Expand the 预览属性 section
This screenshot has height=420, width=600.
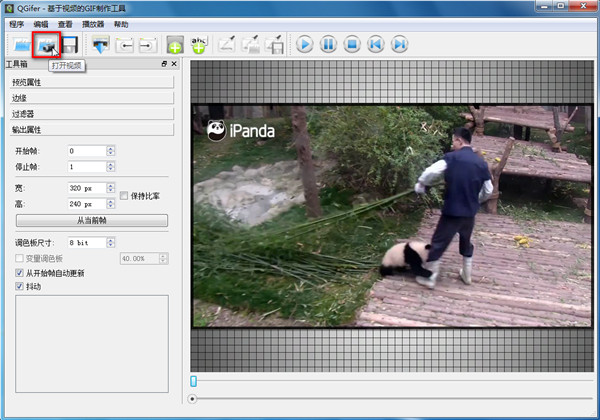click(x=91, y=83)
